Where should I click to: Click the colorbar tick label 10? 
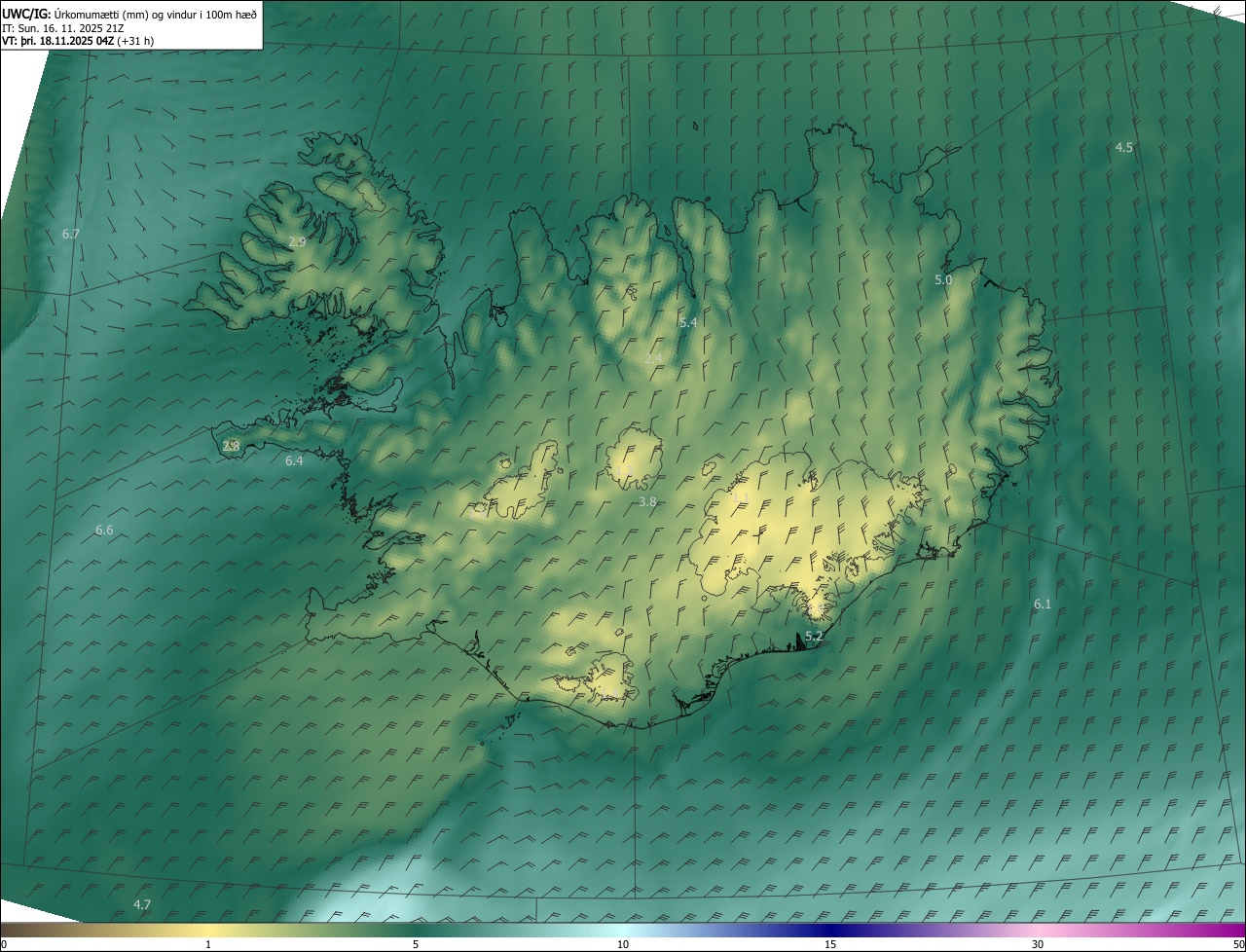[x=623, y=944]
